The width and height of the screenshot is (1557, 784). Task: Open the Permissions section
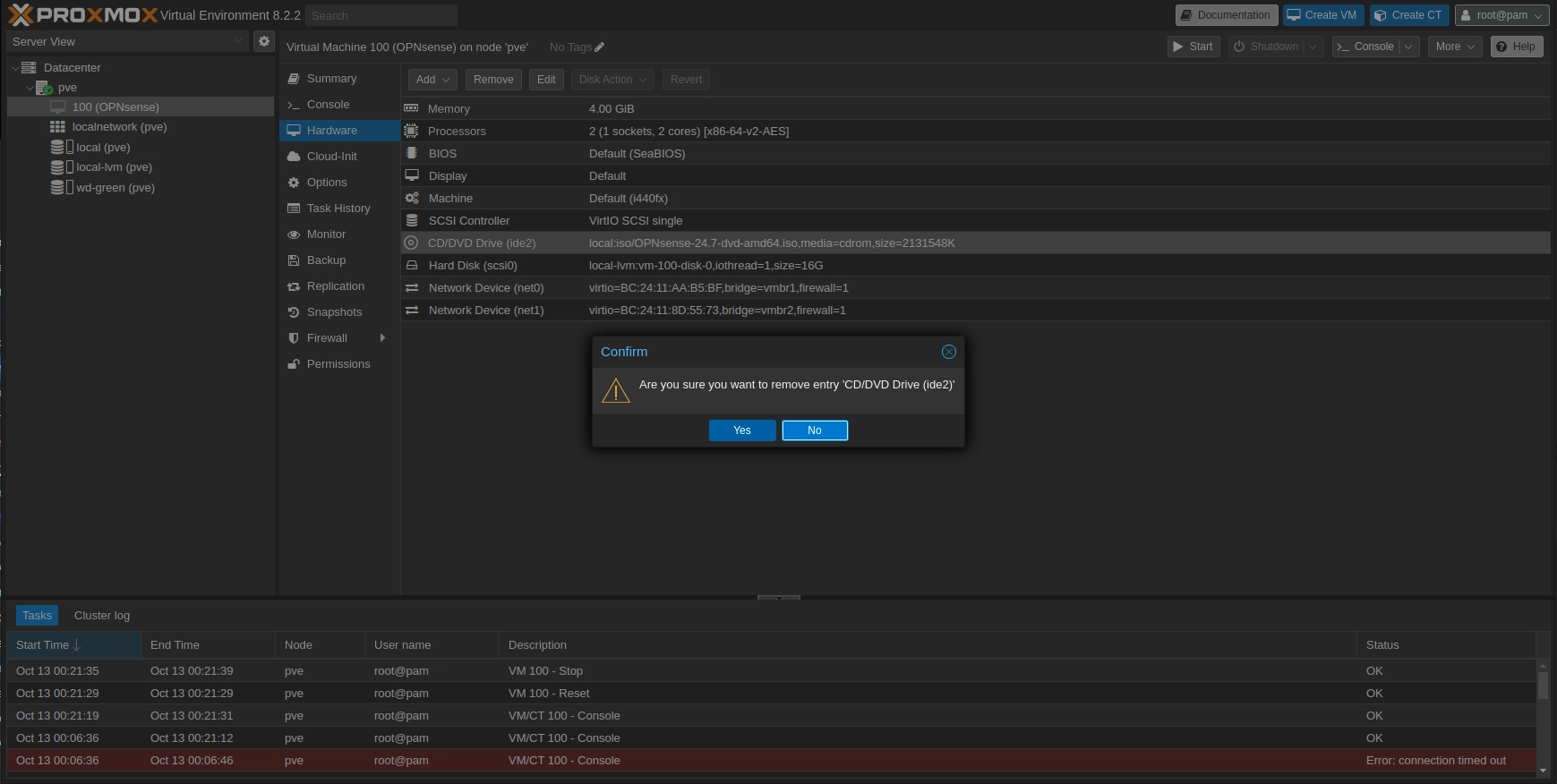coord(339,364)
